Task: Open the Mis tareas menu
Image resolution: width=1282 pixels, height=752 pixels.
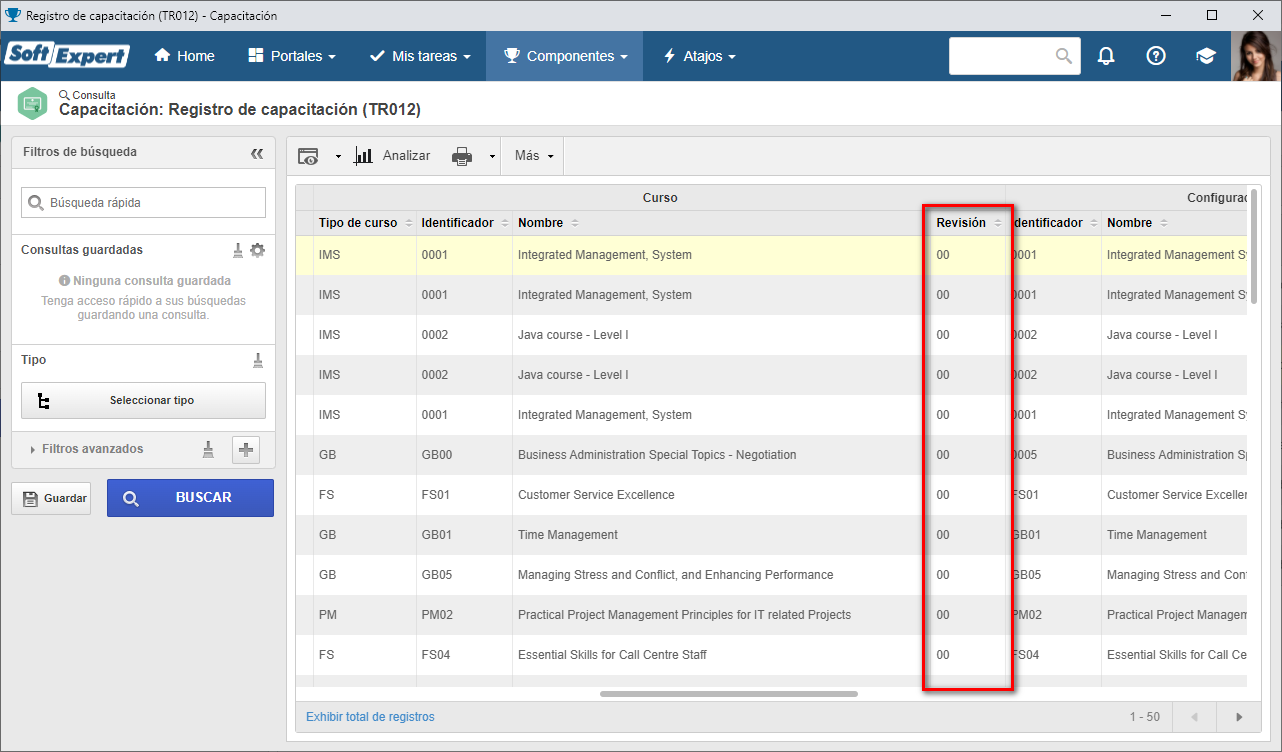Action: coord(420,56)
